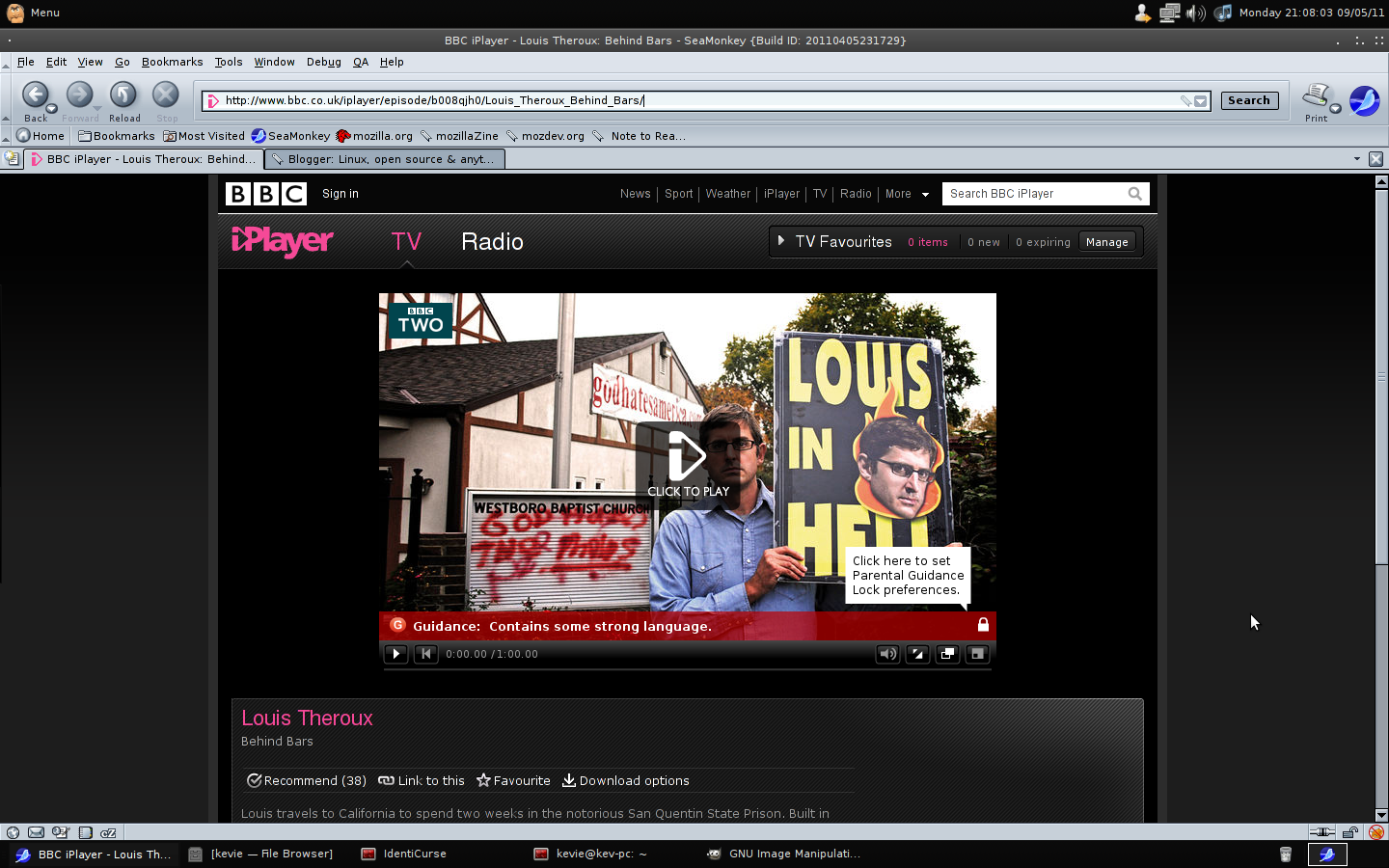
Task: Open the File menu
Action: (26, 62)
